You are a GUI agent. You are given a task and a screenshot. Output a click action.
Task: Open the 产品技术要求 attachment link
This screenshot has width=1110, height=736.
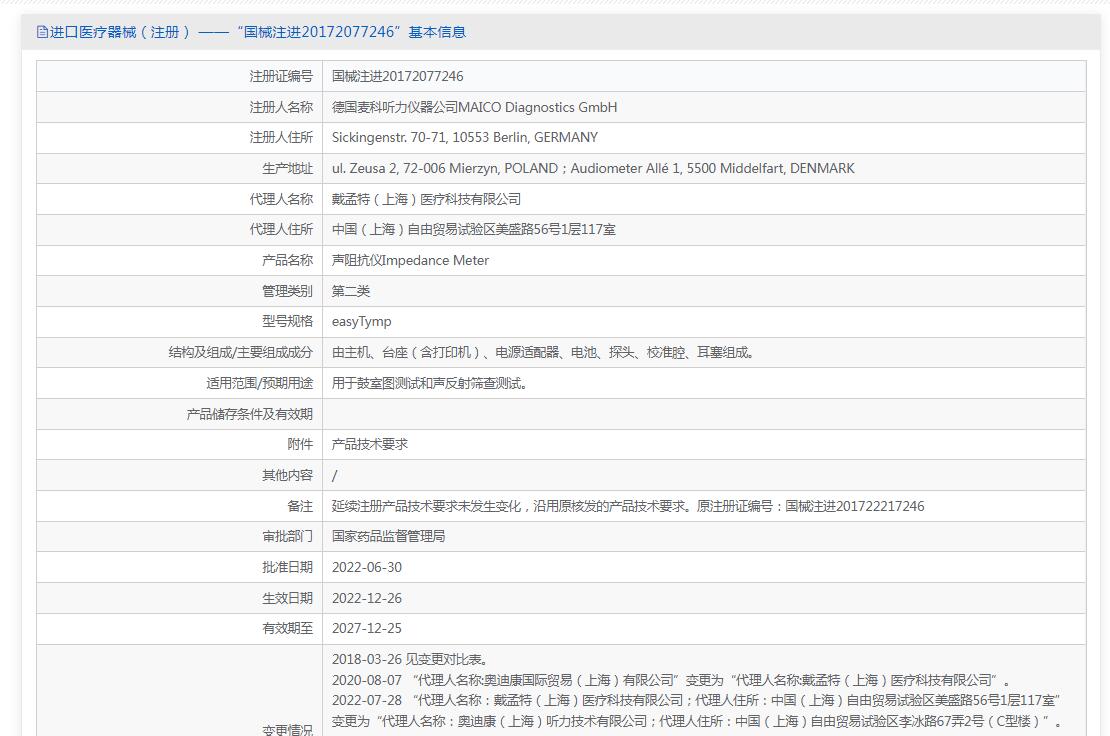pos(370,444)
